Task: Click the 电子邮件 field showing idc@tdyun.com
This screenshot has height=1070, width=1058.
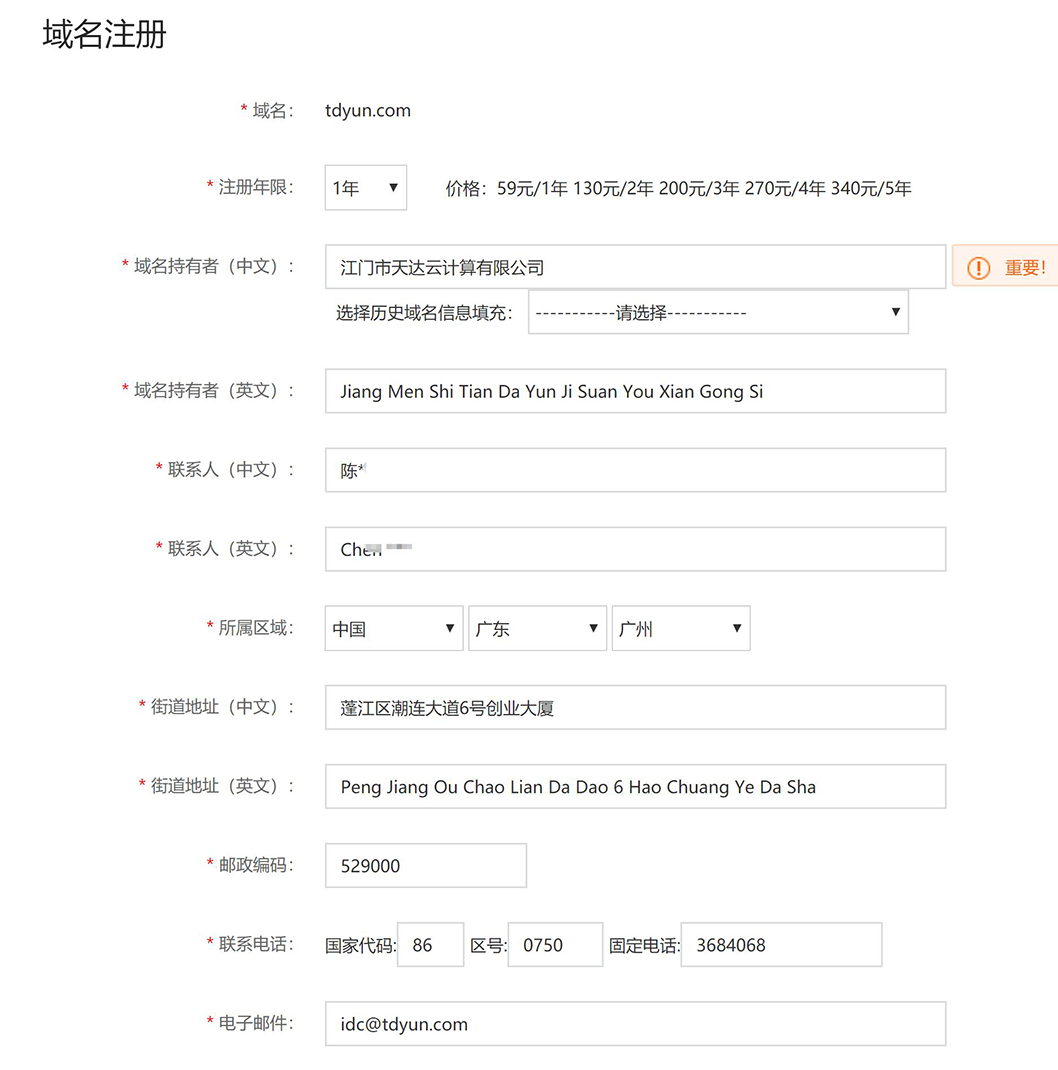Action: pyautogui.click(x=635, y=1024)
